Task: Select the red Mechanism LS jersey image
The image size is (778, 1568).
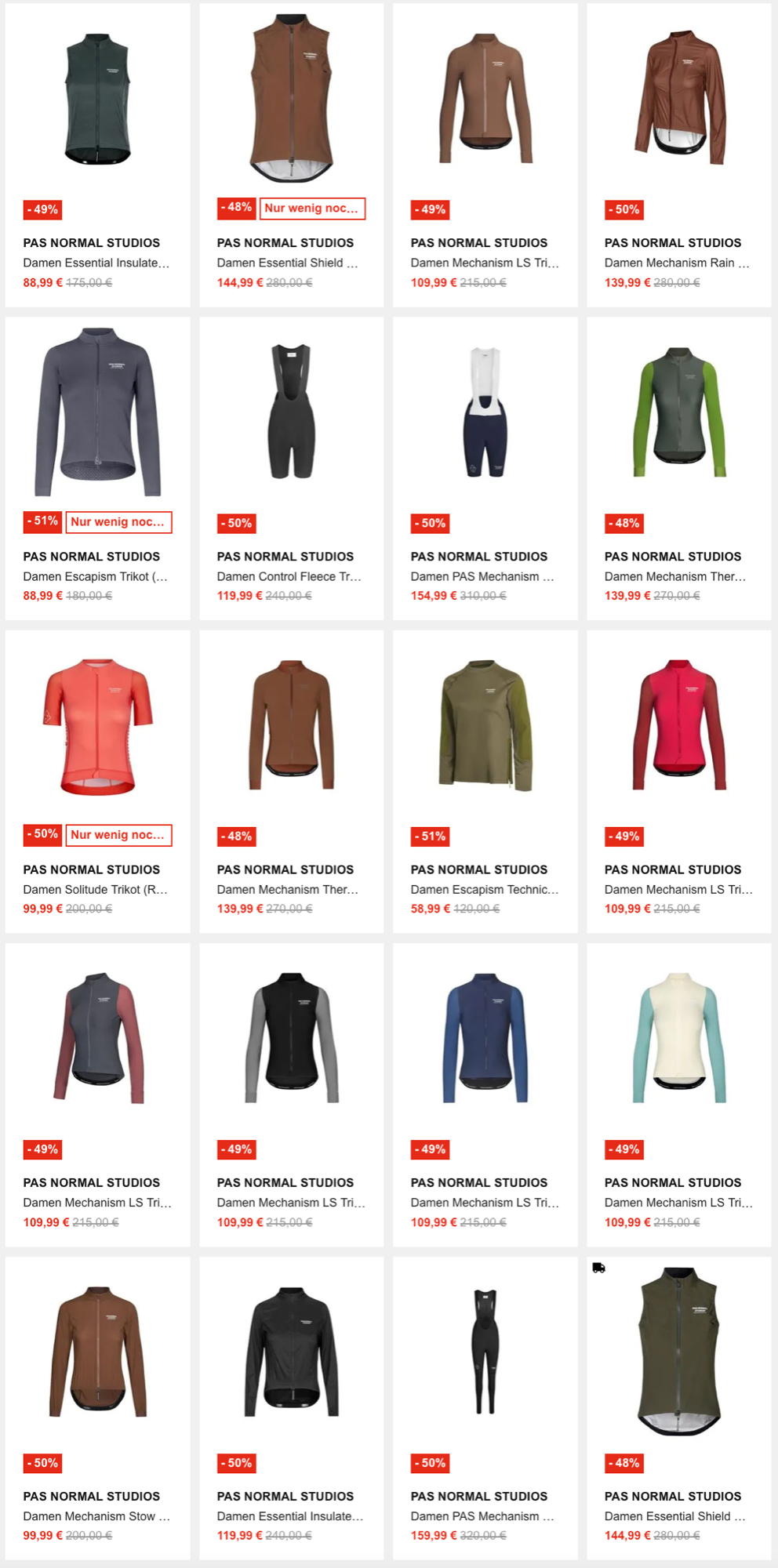Action: [x=678, y=724]
